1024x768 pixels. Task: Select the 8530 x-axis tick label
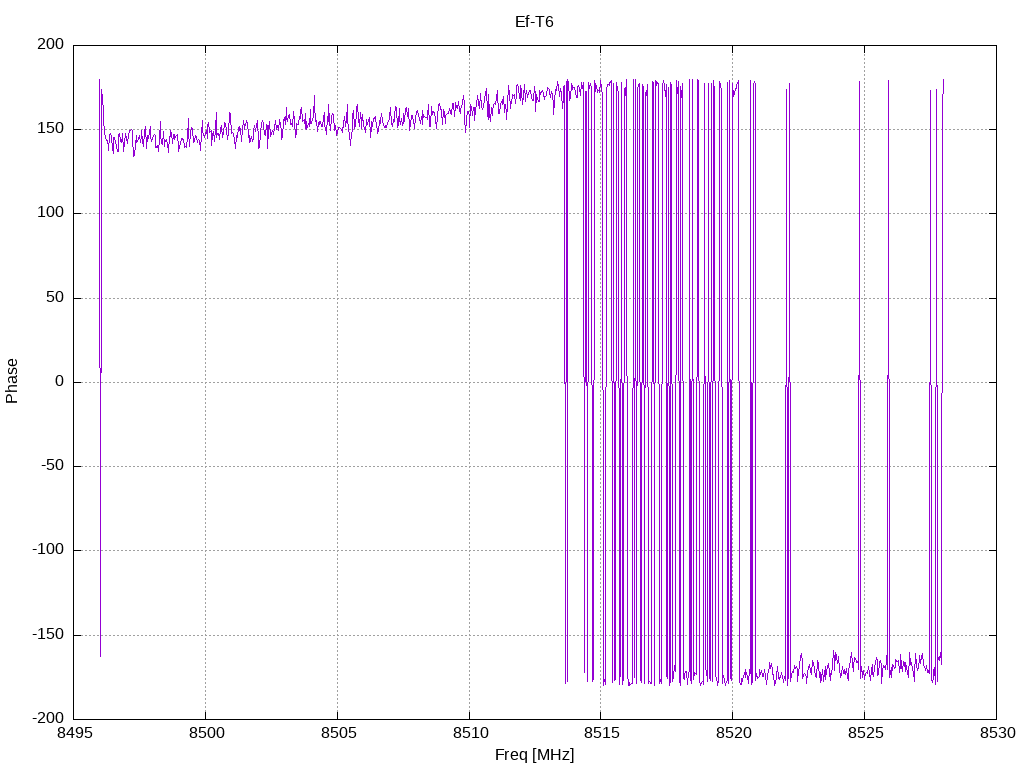tap(996, 735)
